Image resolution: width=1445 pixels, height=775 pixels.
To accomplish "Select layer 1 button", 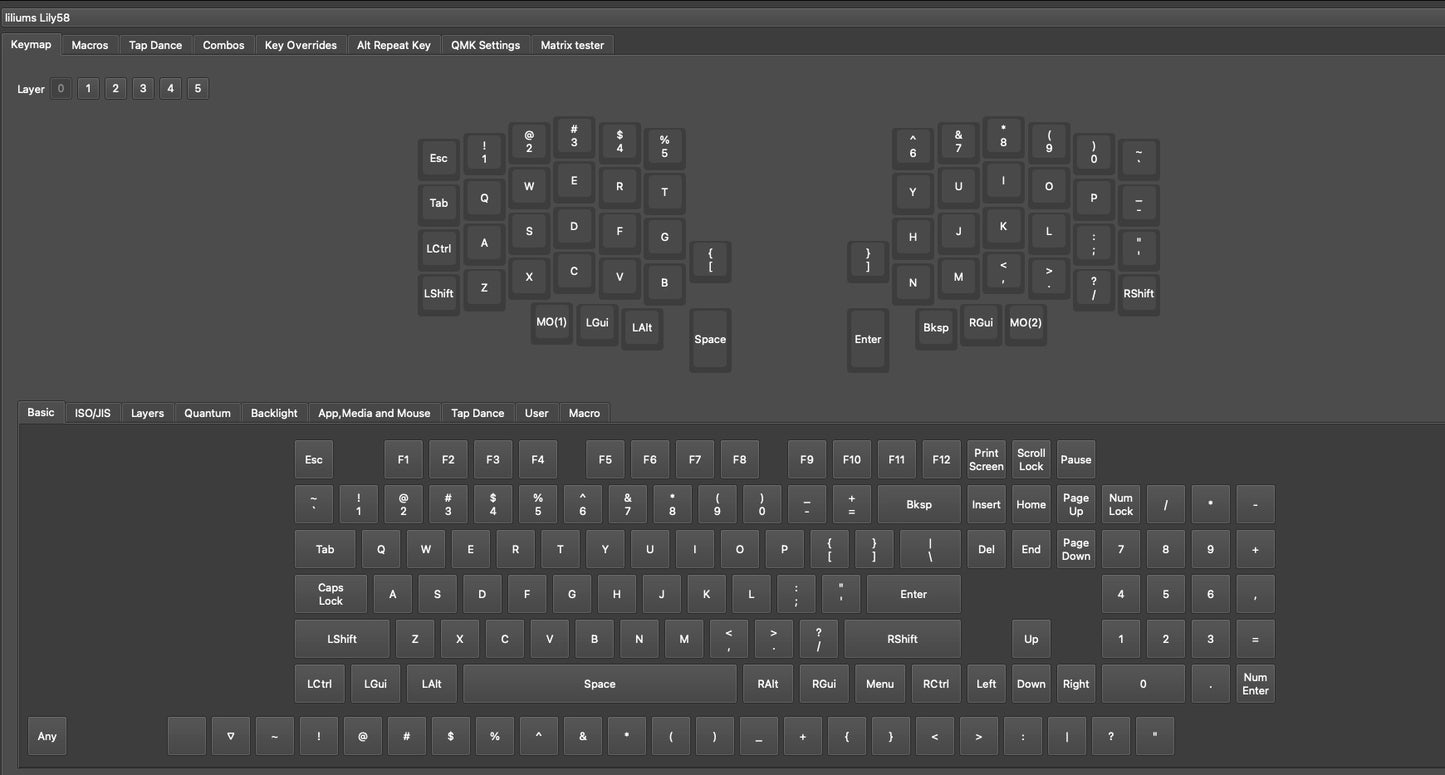I will click(x=88, y=89).
